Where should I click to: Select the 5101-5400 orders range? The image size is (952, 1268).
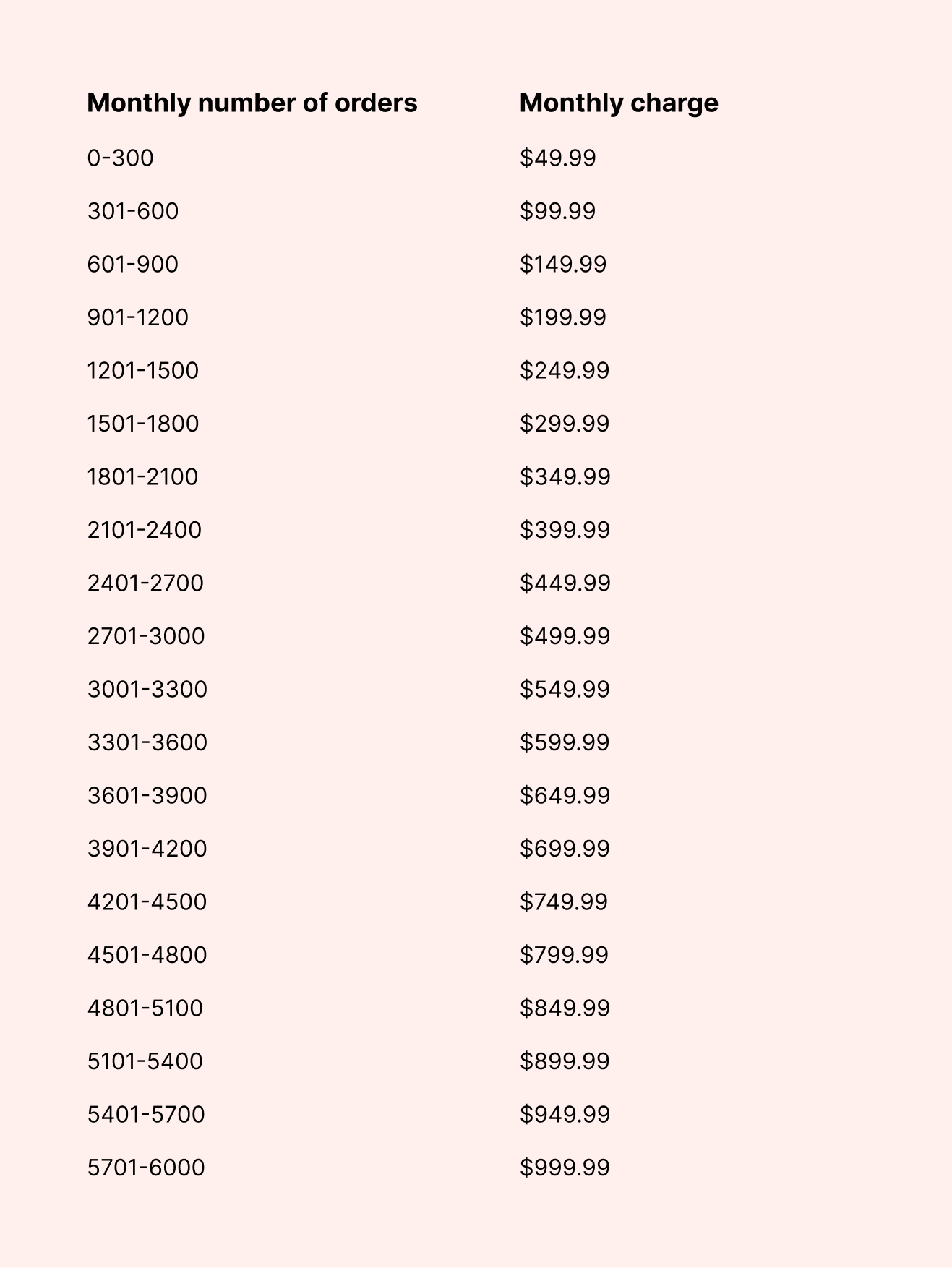(x=145, y=1061)
